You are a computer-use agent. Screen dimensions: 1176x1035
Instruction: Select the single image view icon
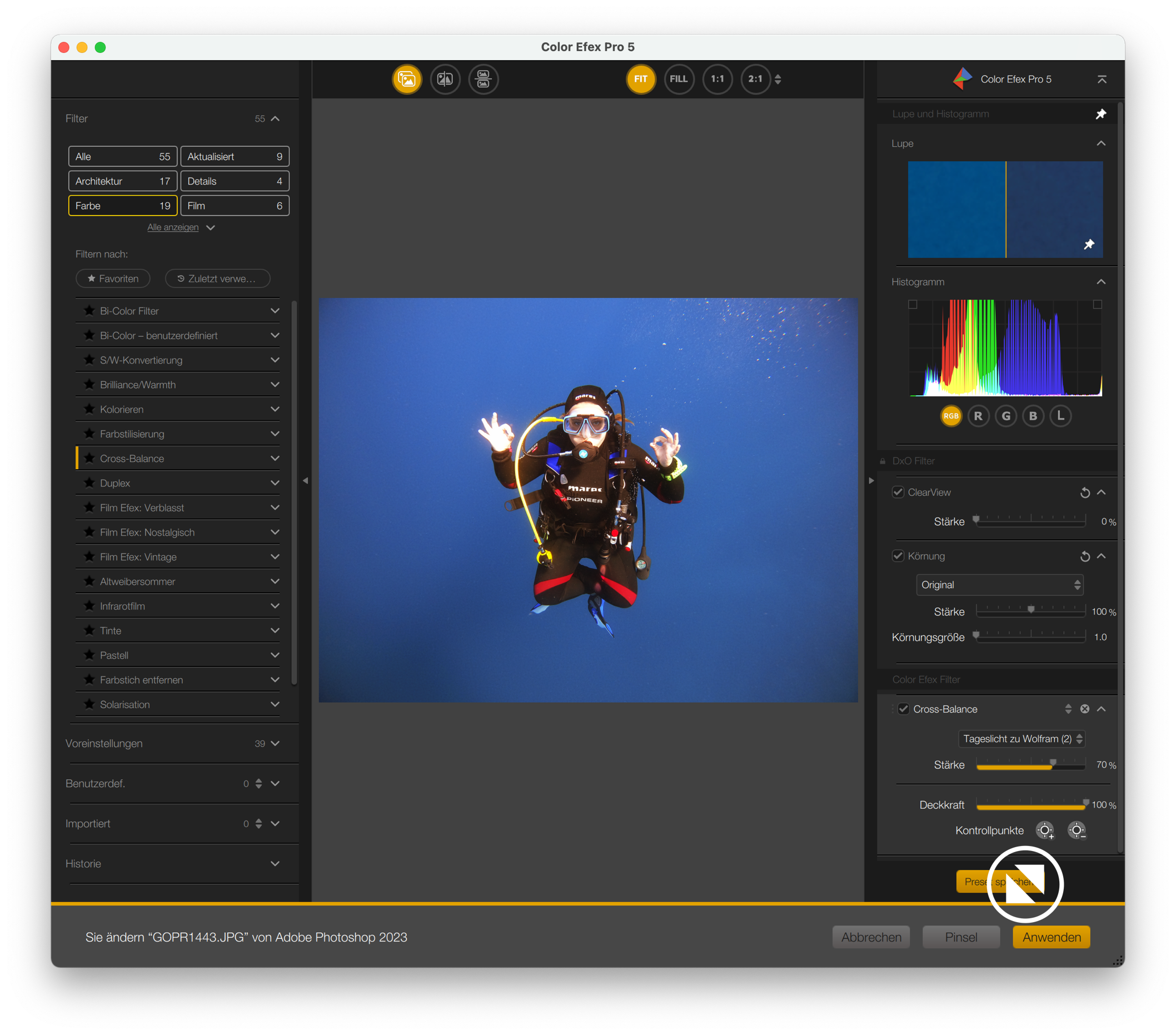[x=407, y=79]
